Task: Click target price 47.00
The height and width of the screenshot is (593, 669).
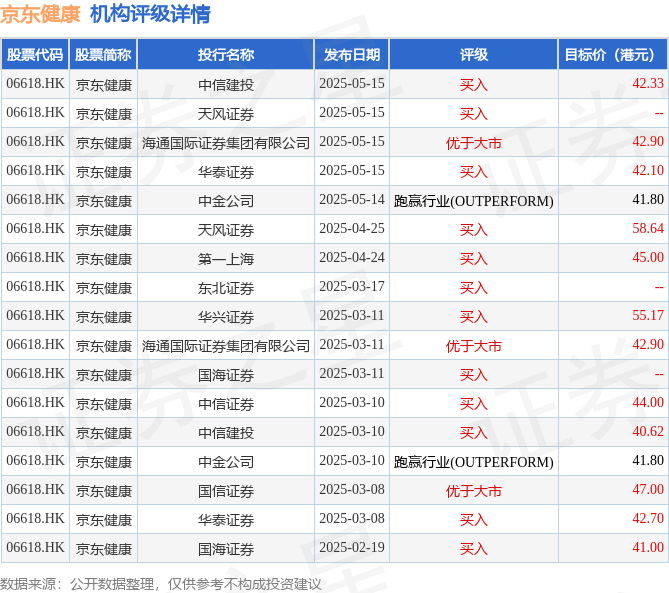Action: [x=648, y=489]
